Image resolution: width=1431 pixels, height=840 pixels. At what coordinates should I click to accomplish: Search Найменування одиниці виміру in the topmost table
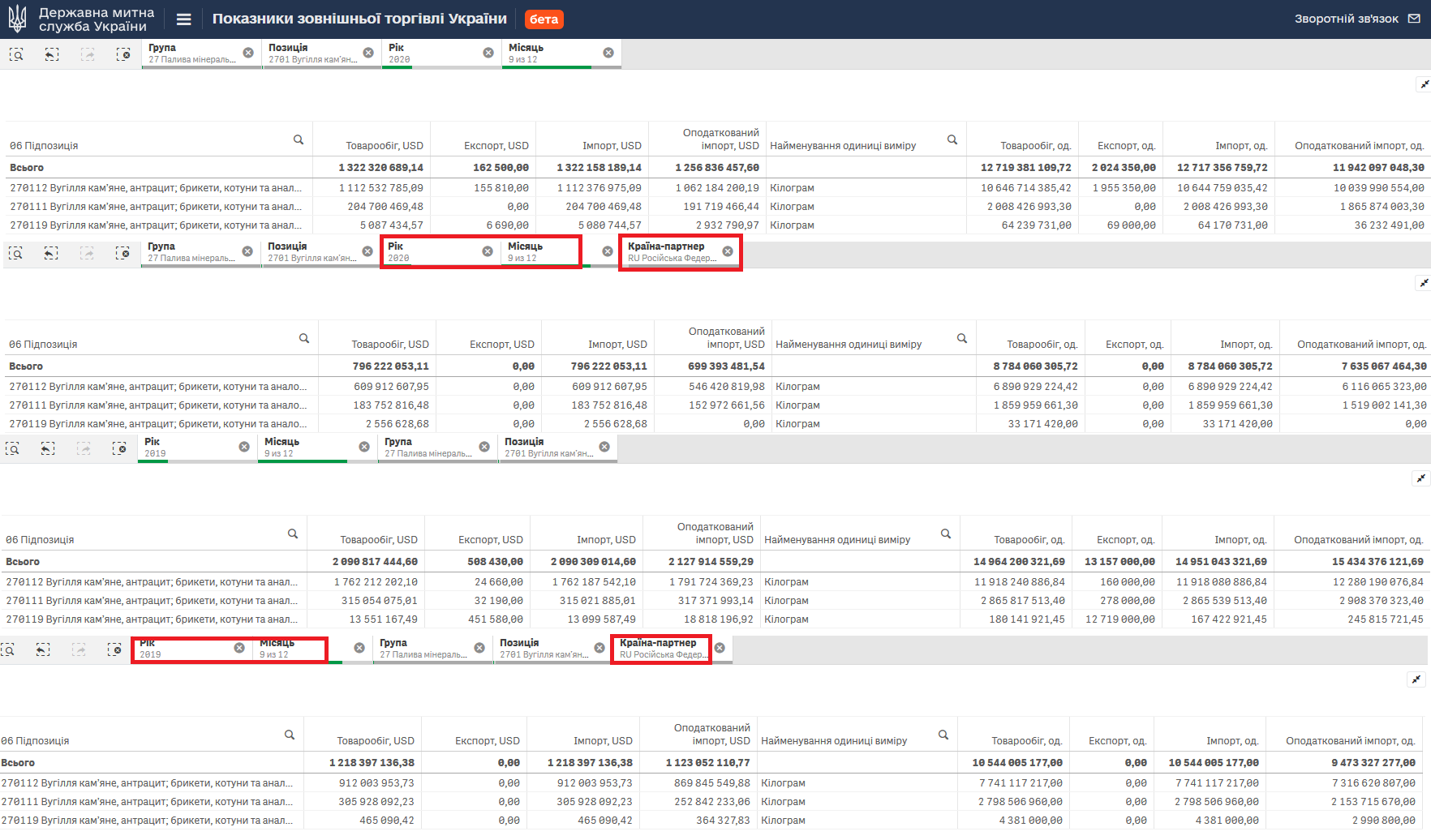[x=952, y=139]
